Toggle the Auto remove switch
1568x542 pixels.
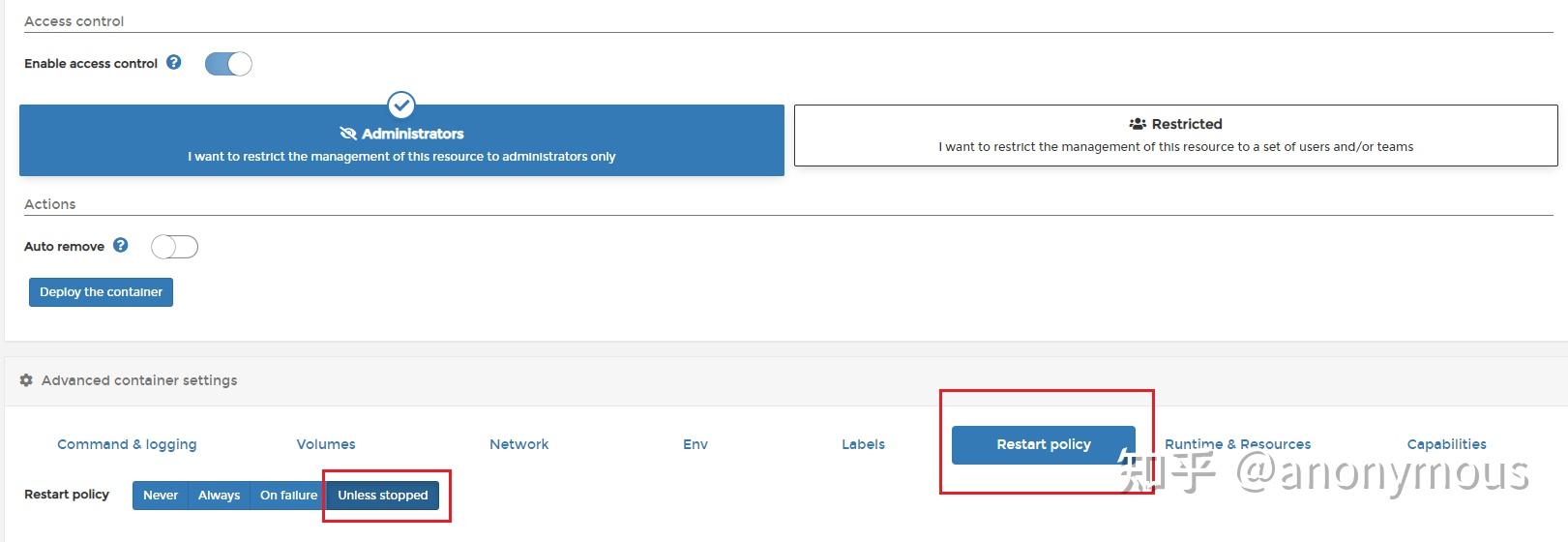pos(175,247)
